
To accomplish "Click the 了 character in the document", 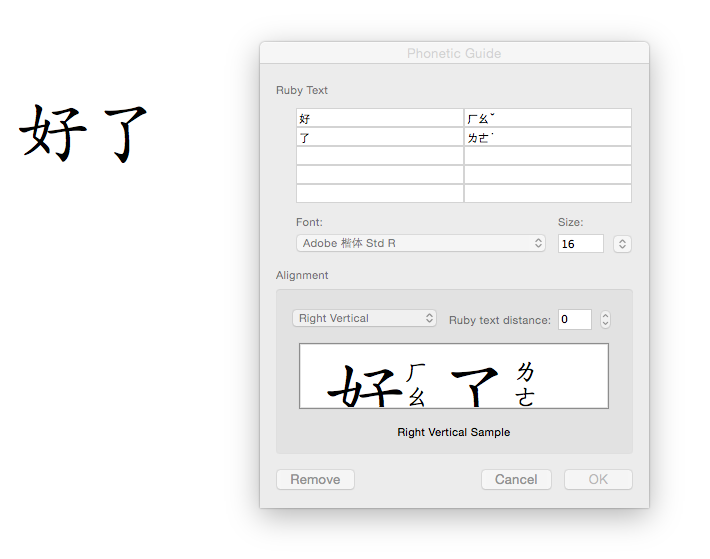I will tap(125, 134).
